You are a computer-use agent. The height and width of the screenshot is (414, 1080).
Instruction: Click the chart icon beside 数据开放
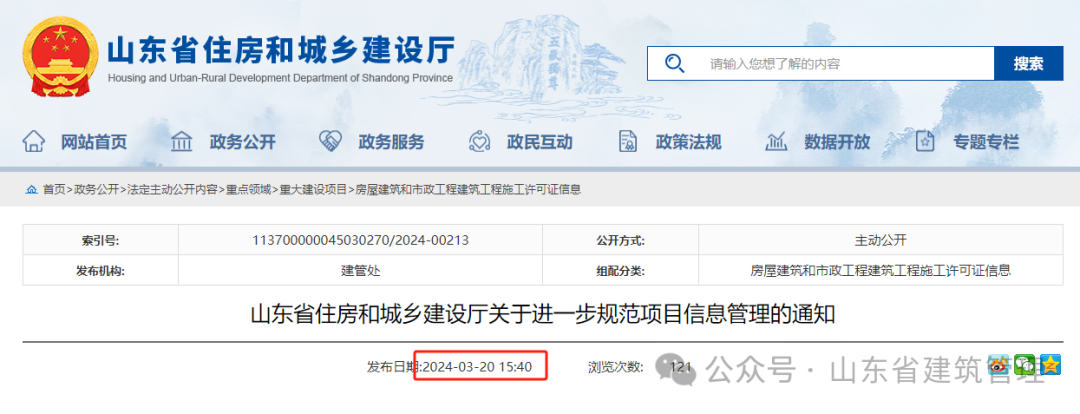(776, 142)
